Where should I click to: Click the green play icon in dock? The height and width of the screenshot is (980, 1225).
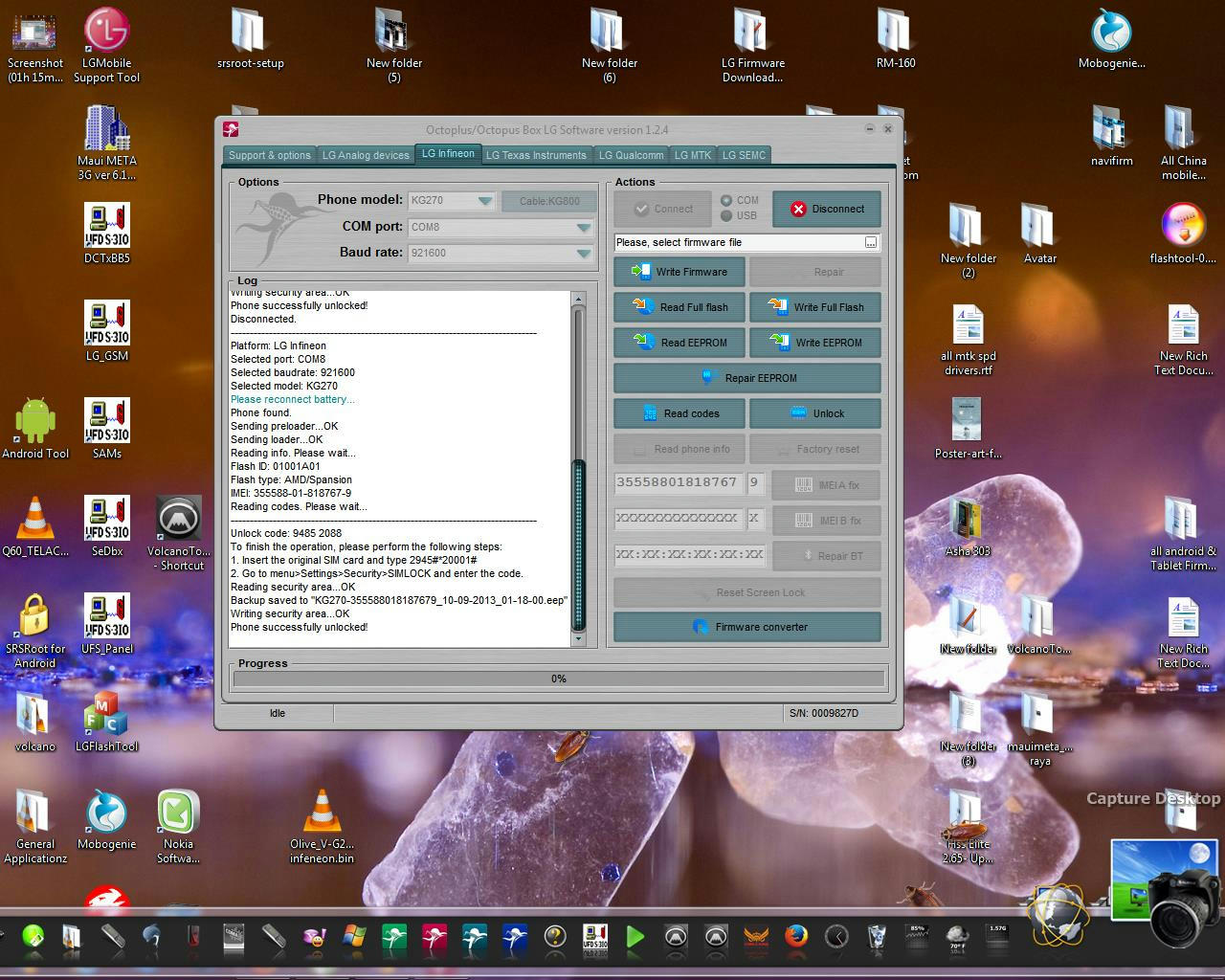635,936
